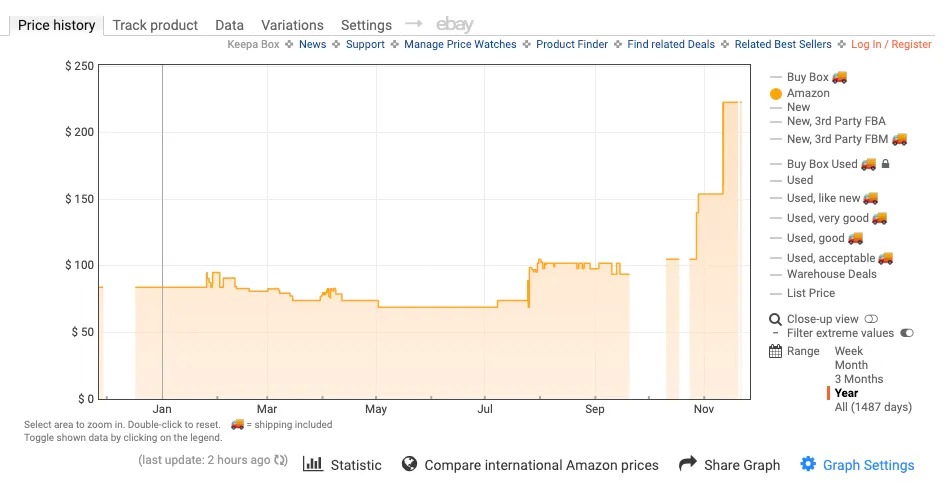The width and height of the screenshot is (949, 499).
Task: Choose the All (1487 days) range
Action: point(873,407)
